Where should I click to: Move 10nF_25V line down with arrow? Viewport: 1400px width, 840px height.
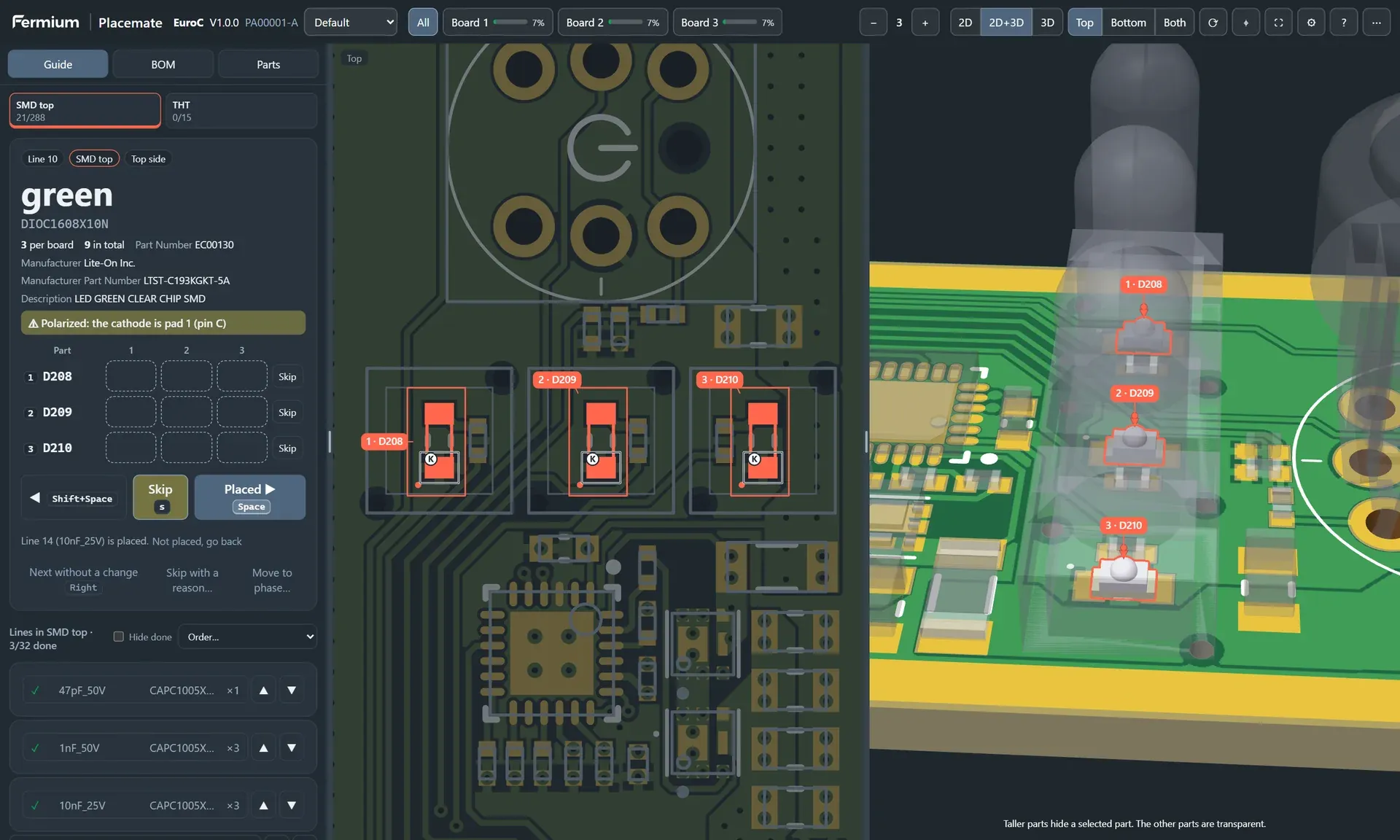click(x=292, y=805)
